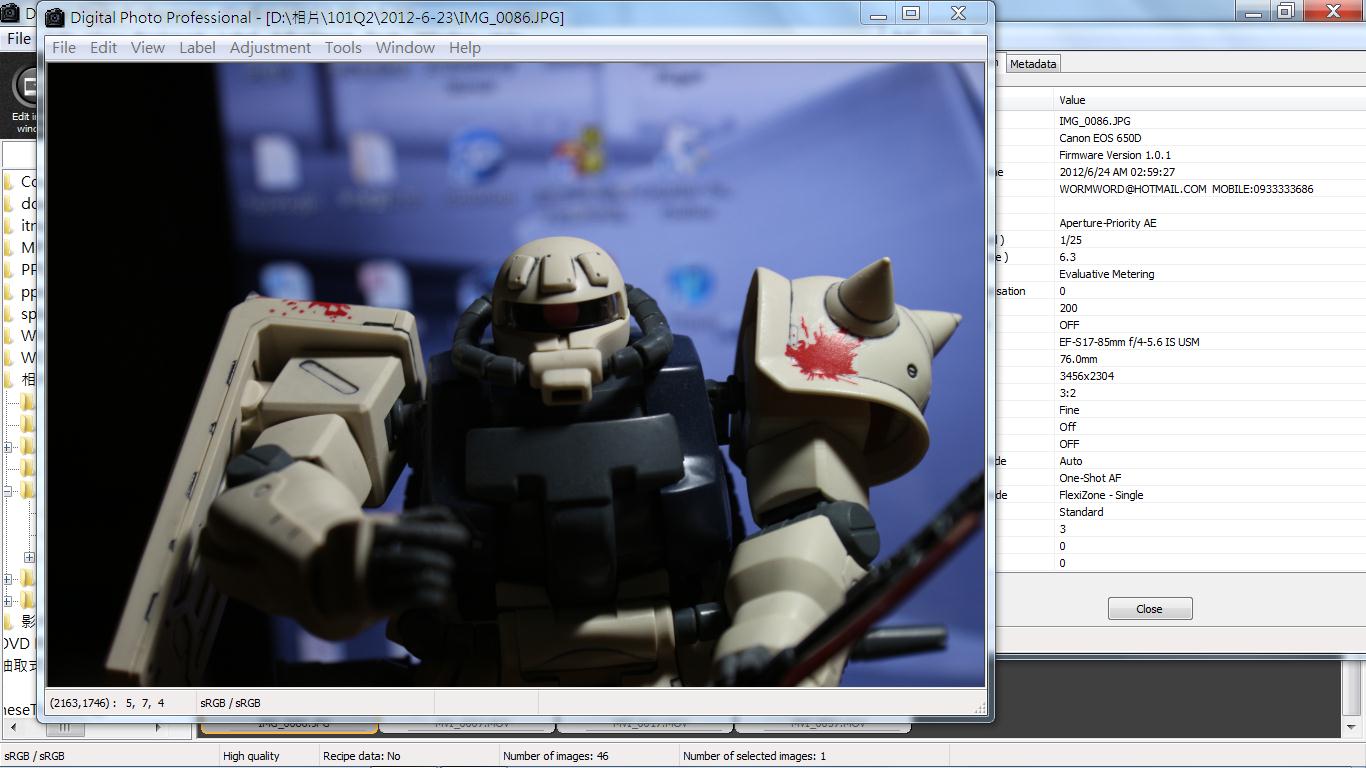
Task: Open File menu of main window behind
Action: click(x=18, y=38)
